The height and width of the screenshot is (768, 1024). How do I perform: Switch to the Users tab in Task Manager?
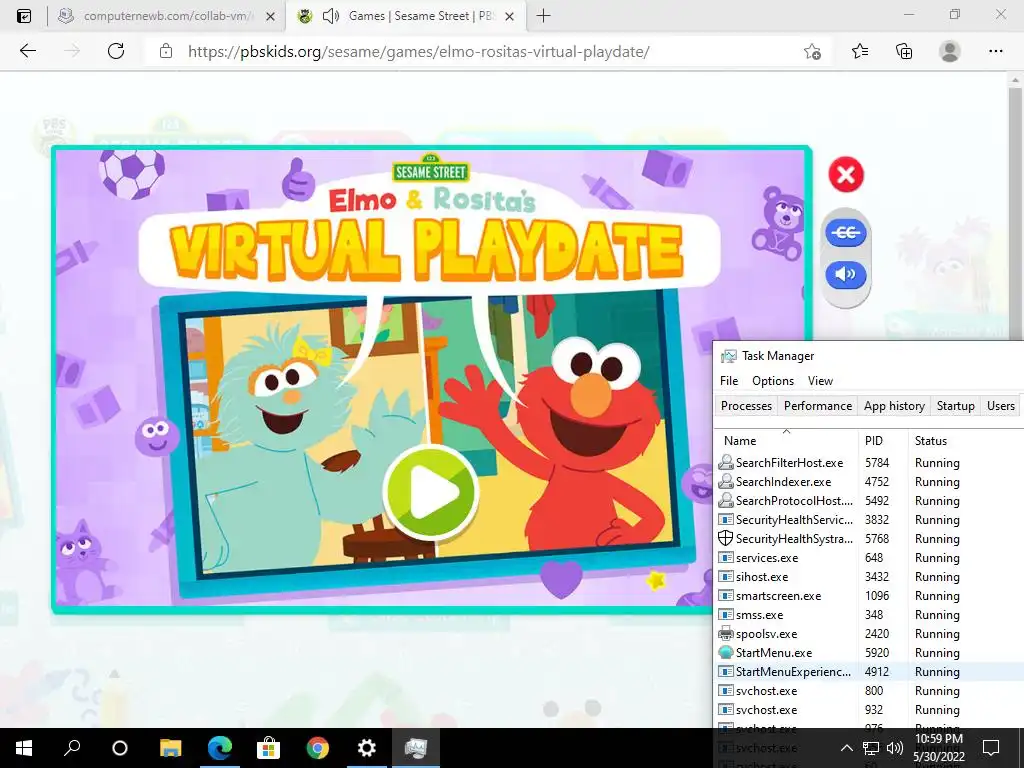coord(1000,406)
